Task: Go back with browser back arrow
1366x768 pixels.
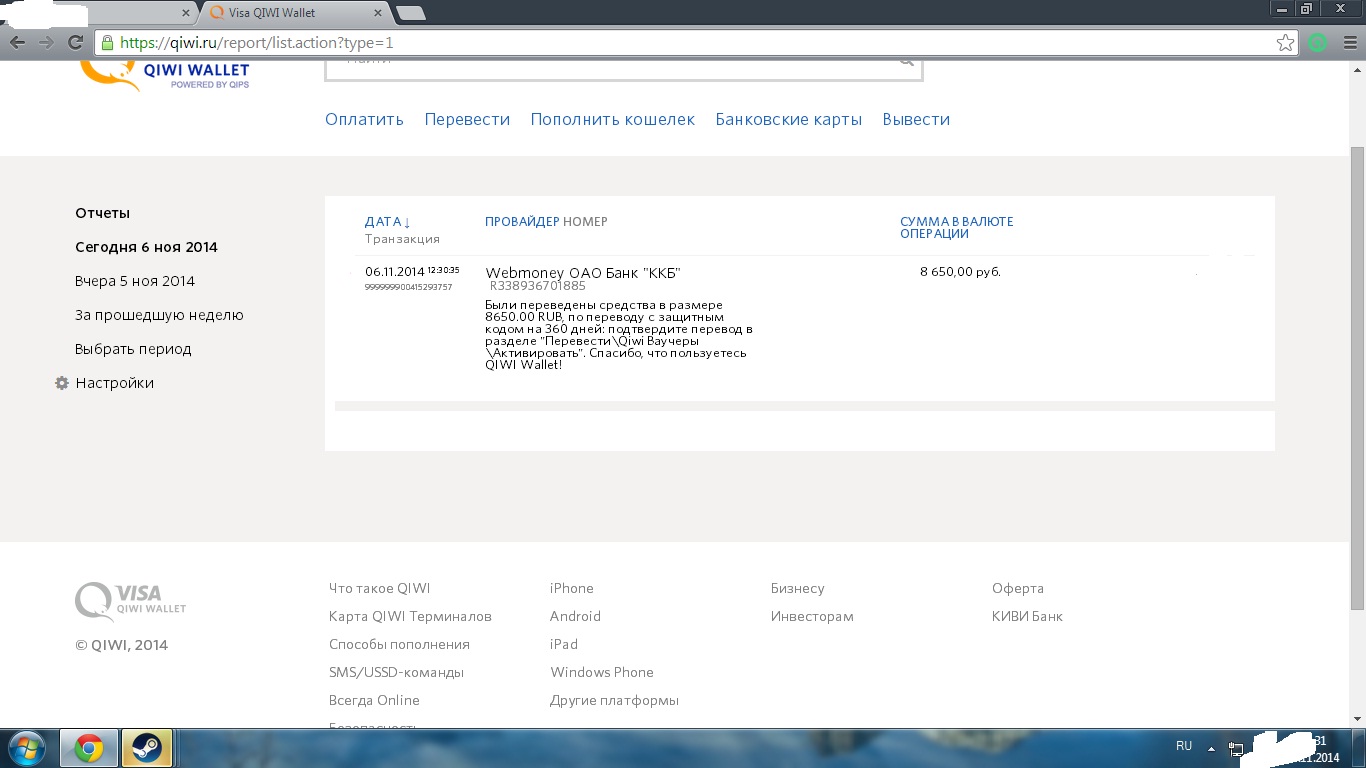Action: point(17,43)
